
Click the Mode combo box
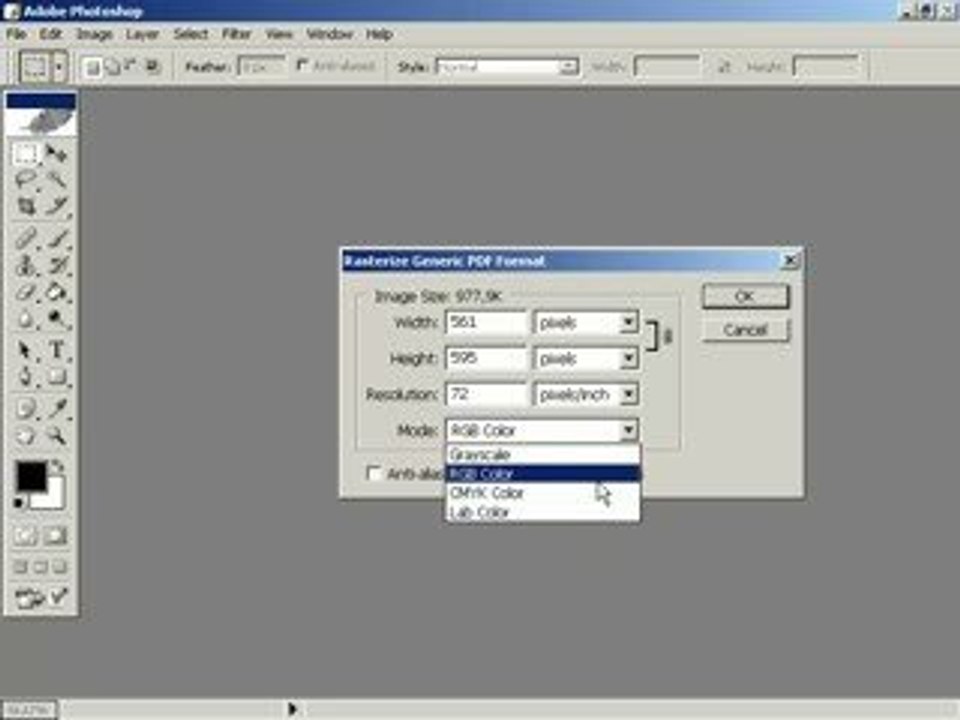click(x=542, y=430)
